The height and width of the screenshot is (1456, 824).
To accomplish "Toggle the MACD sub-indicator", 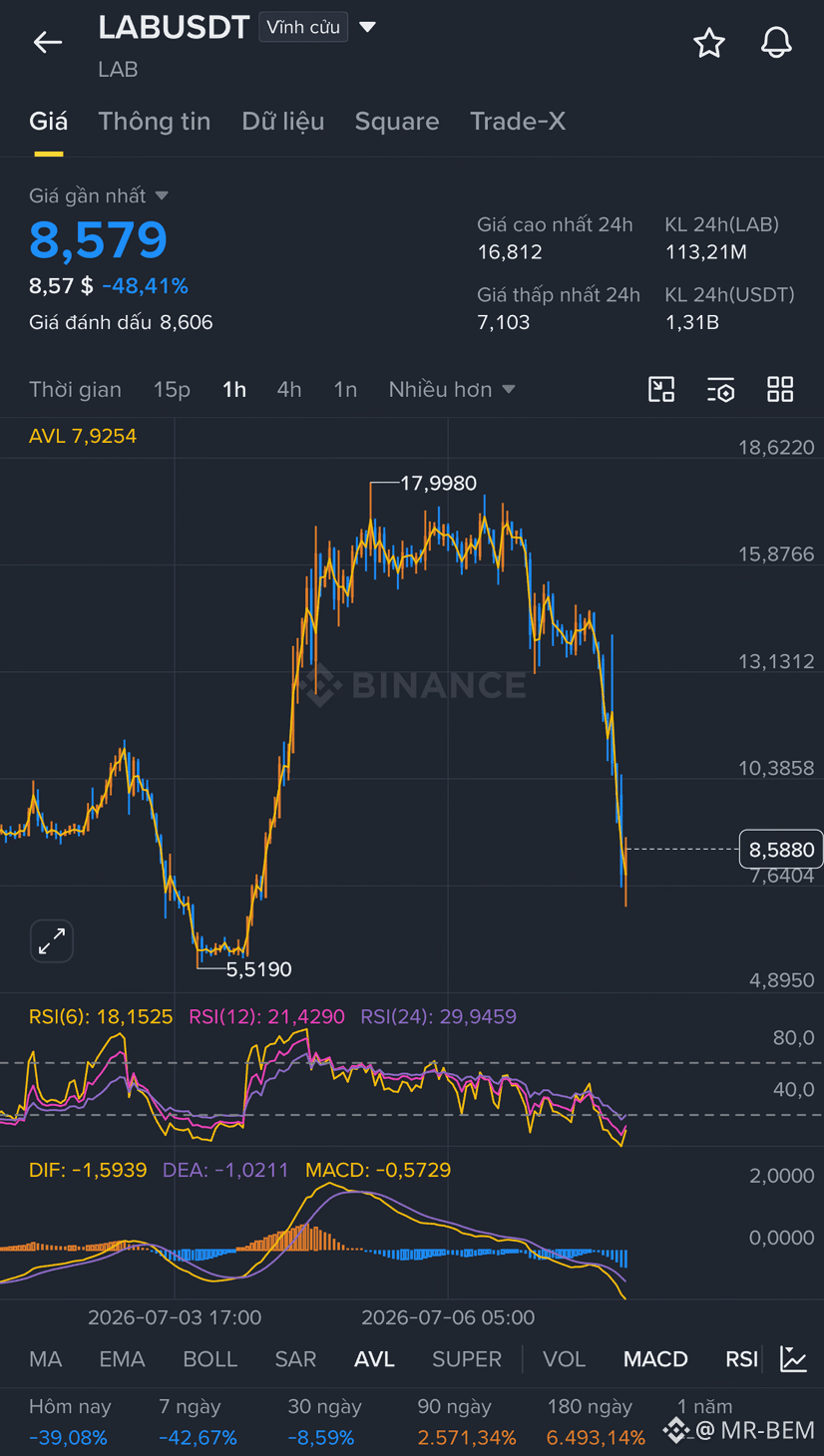I will point(655,1359).
